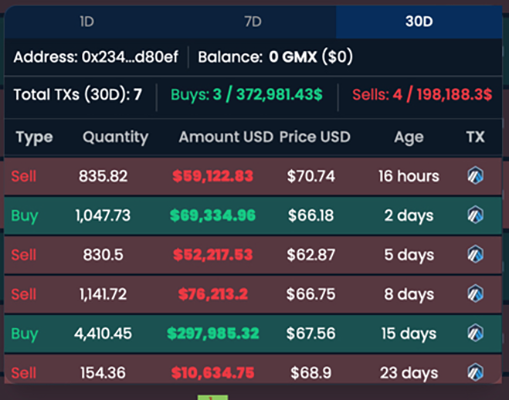Click the Quantity column header
Image resolution: width=509 pixels, height=400 pixels.
(x=115, y=137)
